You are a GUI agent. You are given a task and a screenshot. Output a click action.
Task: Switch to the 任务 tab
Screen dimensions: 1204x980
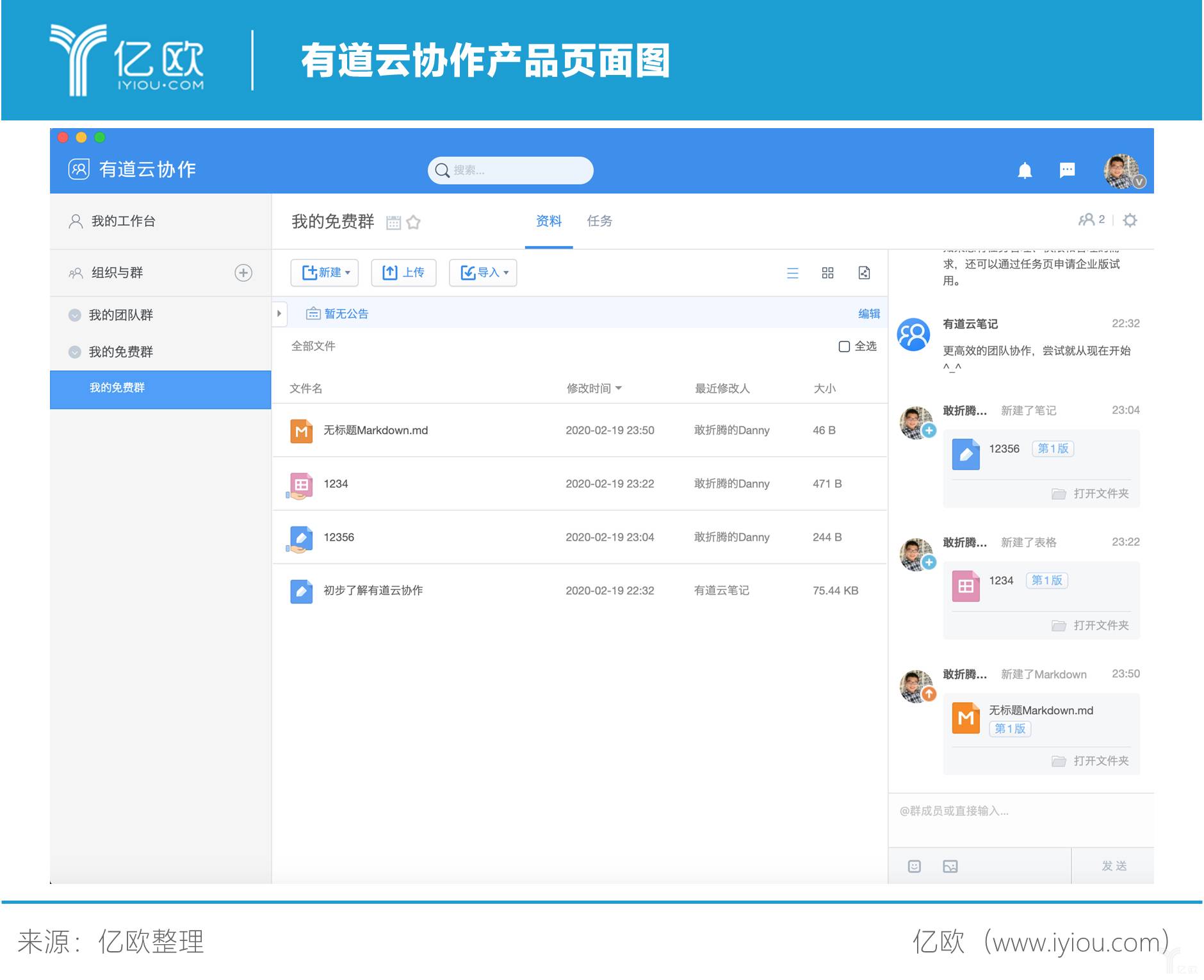click(x=600, y=221)
